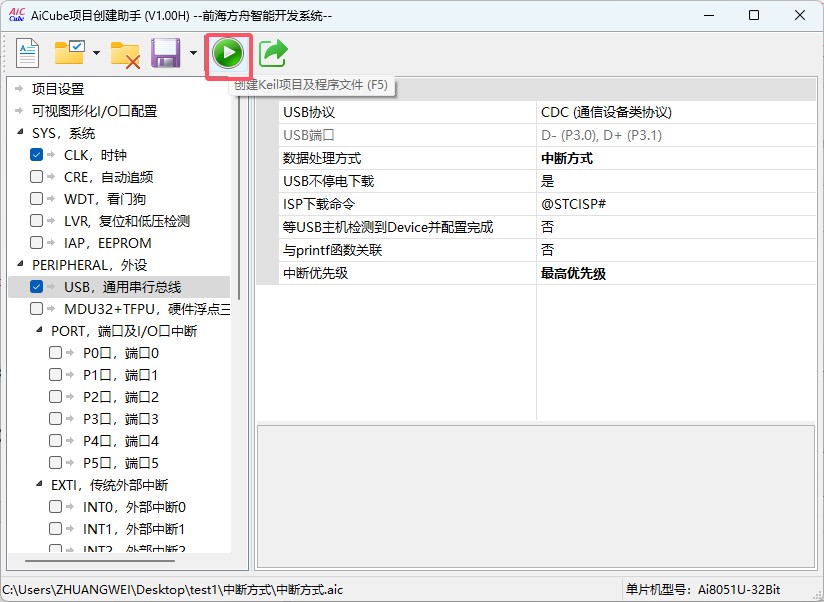Click green play button to create Keil project
824x602 pixels.
[x=228, y=53]
